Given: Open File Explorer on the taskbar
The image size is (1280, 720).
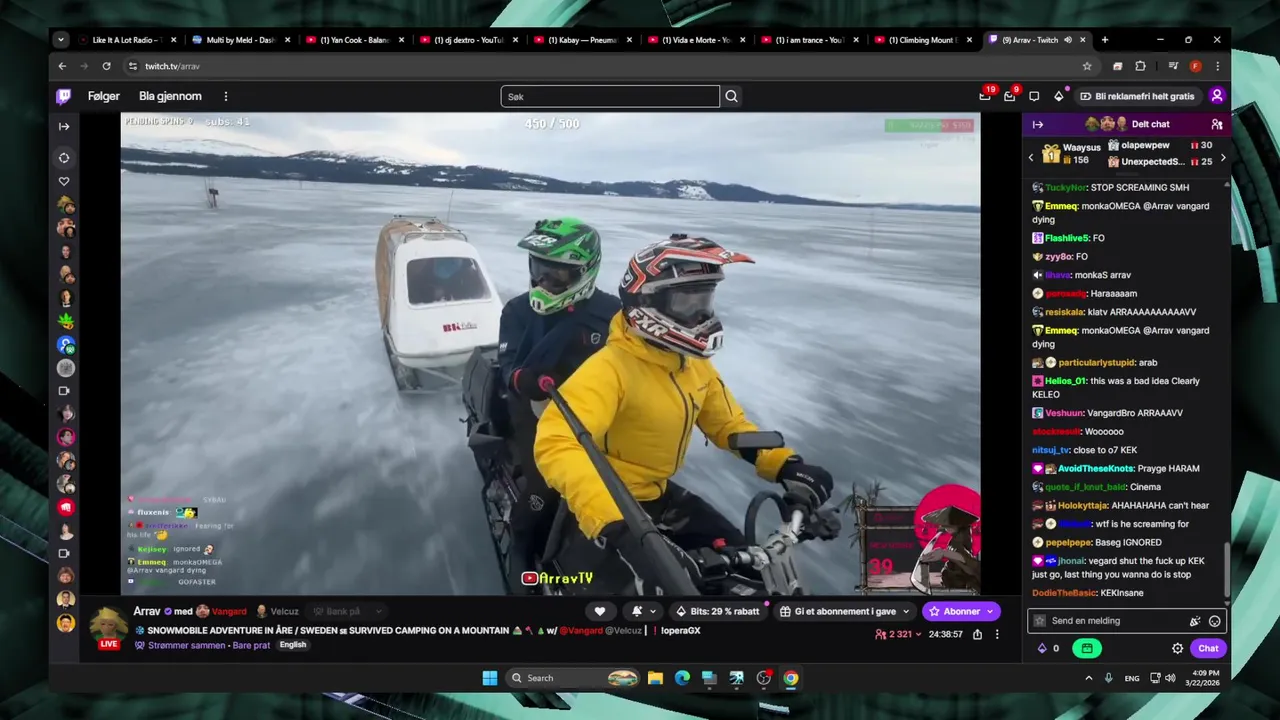Looking at the screenshot, I should (655, 678).
